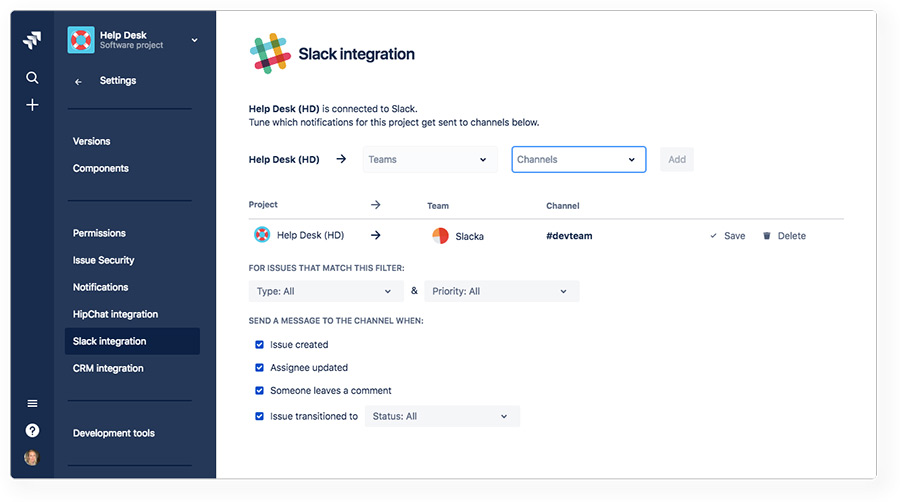Click the Project column header
This screenshot has height=502, width=900.
pyautogui.click(x=263, y=204)
